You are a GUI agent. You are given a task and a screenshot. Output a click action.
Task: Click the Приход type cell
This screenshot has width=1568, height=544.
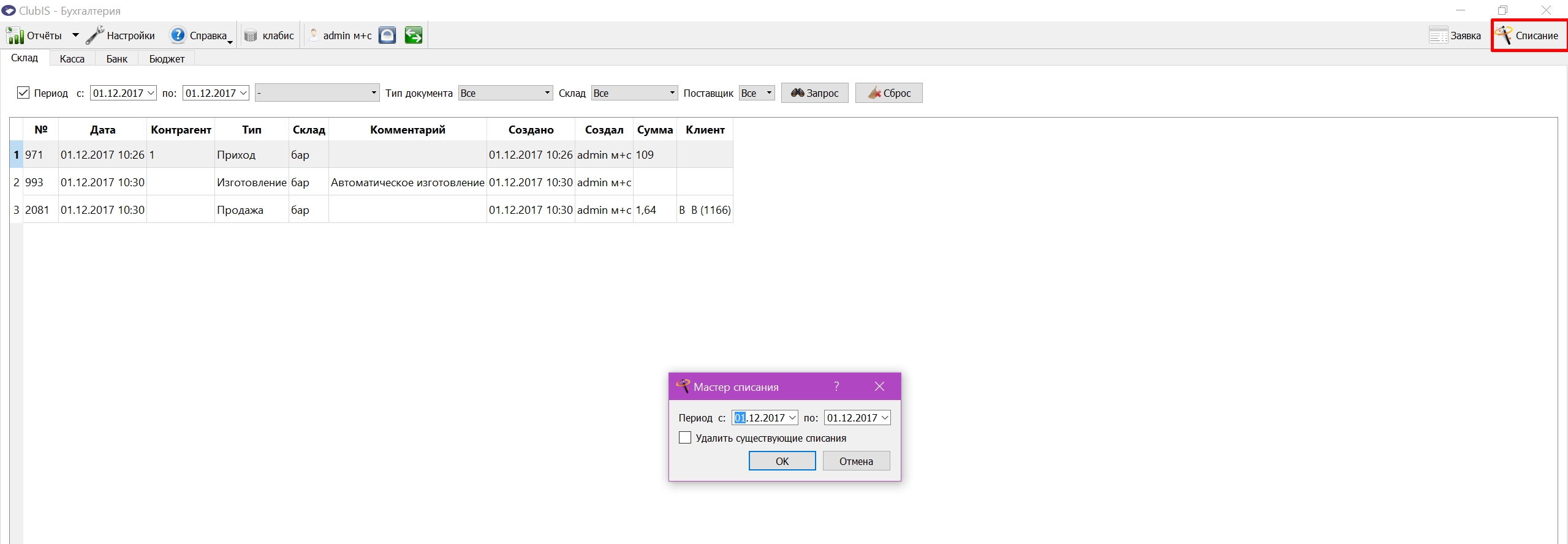pos(252,155)
